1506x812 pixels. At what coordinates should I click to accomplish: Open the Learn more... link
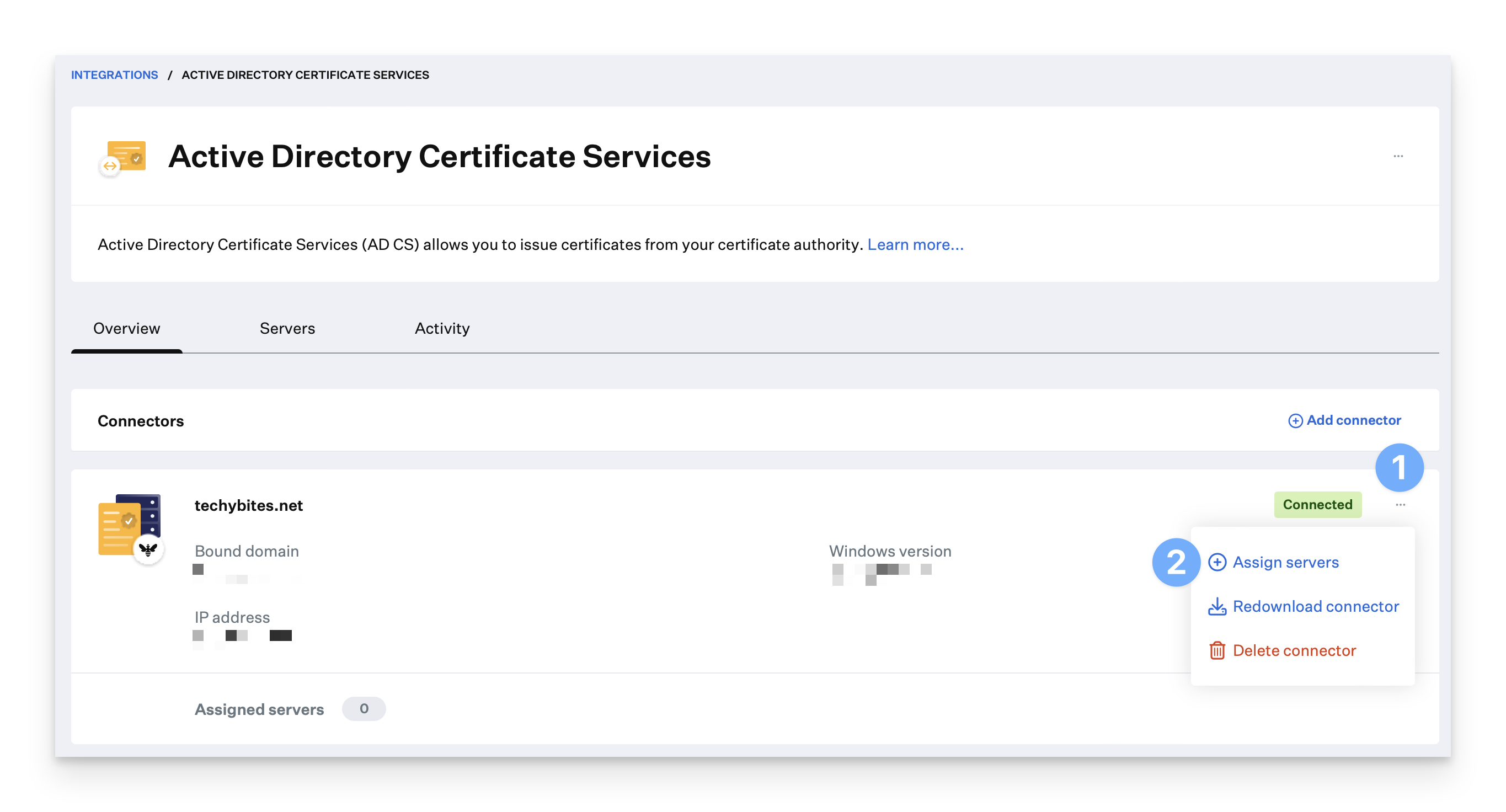click(x=915, y=244)
